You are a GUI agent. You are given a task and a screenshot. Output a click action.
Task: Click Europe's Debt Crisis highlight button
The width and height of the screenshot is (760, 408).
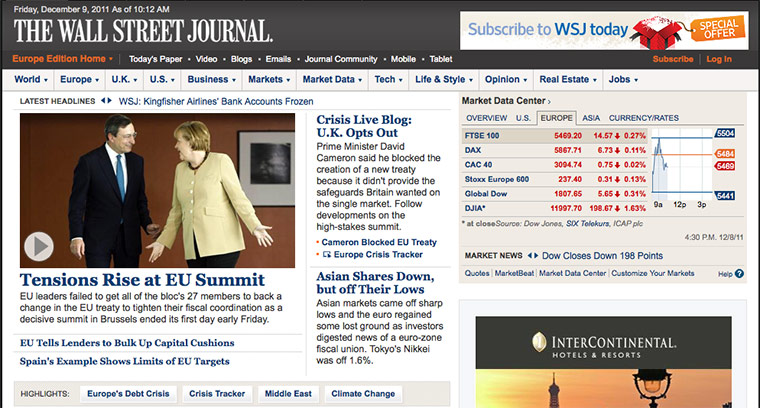point(128,394)
